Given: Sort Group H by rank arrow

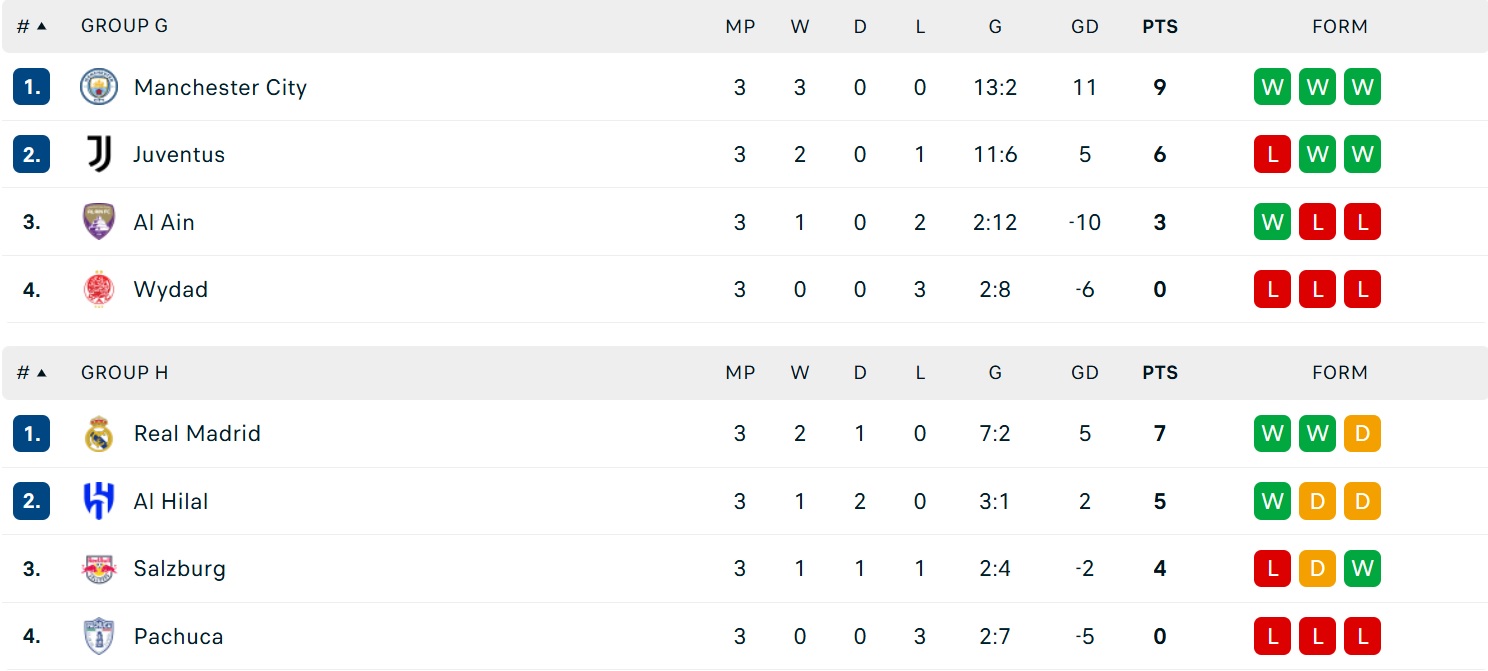Looking at the screenshot, I should [42, 372].
